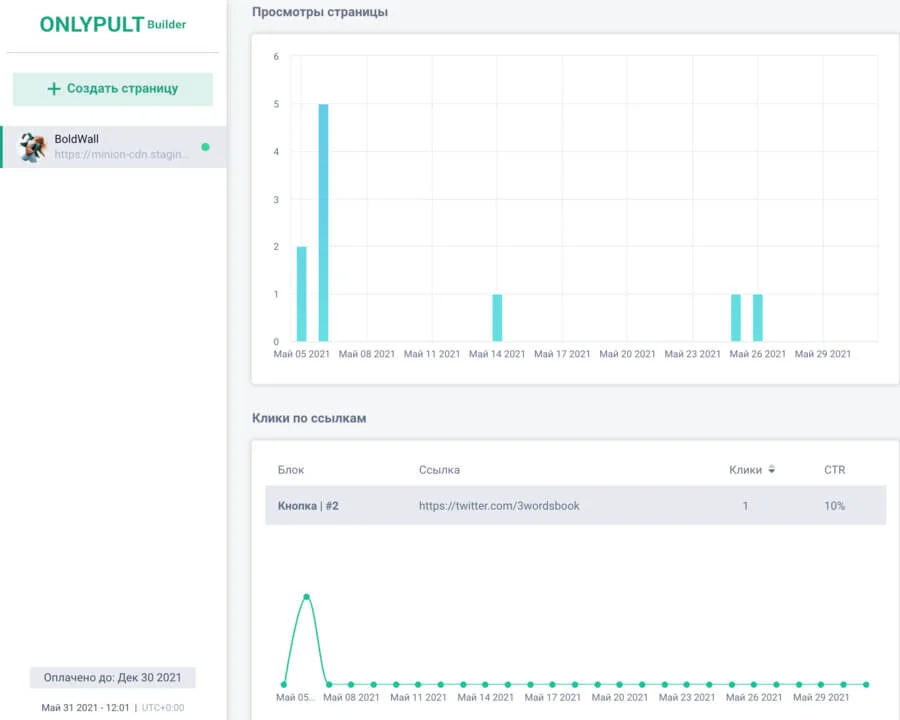Click the UTC+0:00 timezone label
The width and height of the screenshot is (900, 720).
(163, 708)
